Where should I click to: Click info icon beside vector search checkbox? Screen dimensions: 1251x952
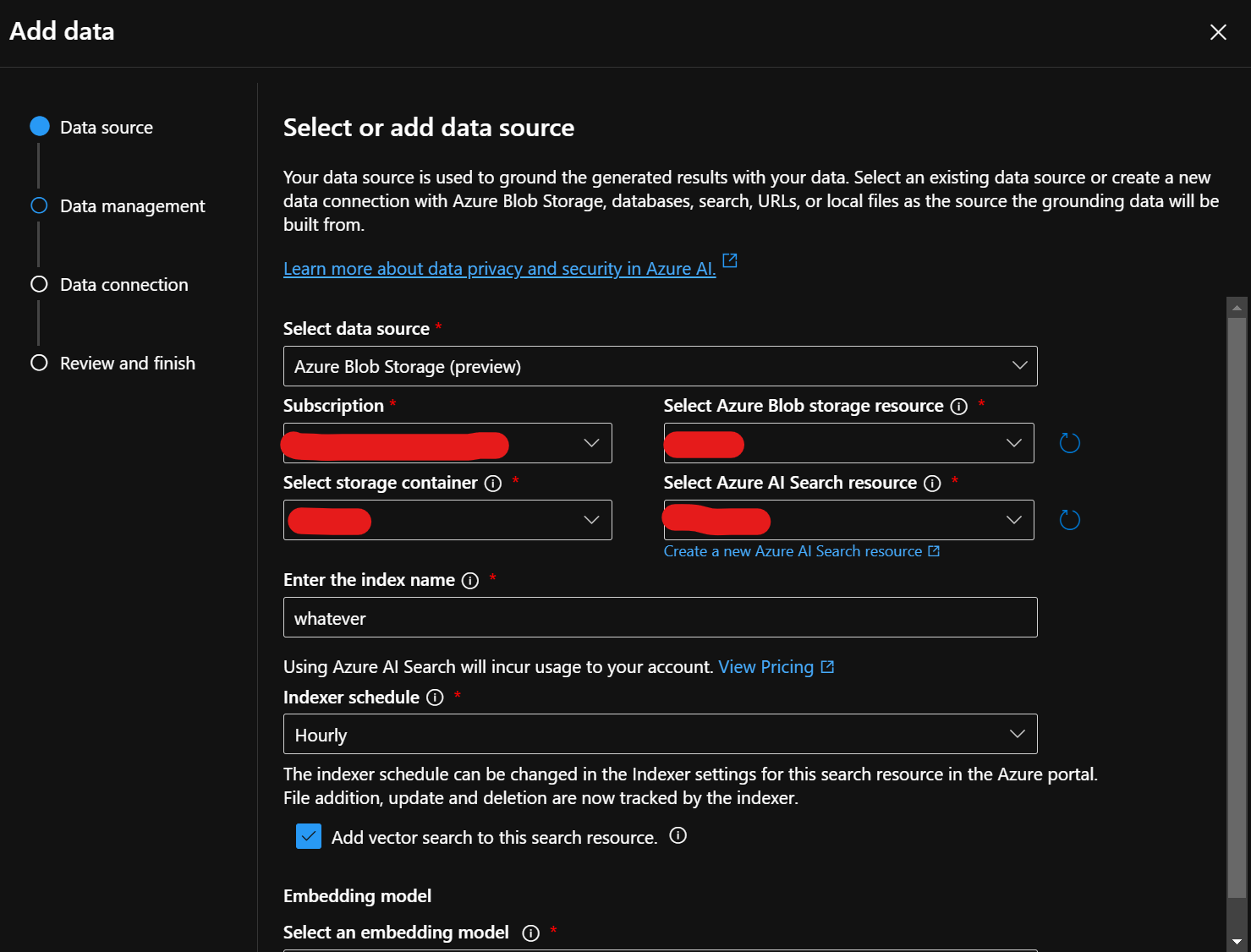678,836
